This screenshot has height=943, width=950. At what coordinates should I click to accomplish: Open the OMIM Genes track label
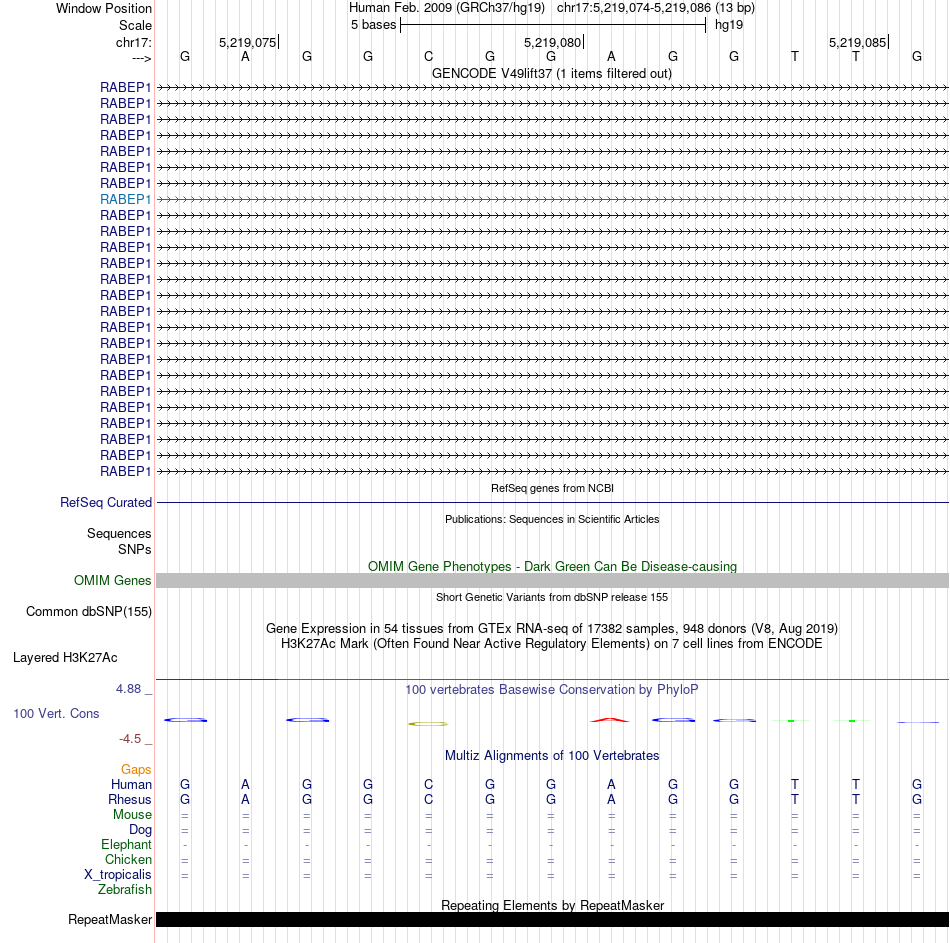(x=113, y=581)
